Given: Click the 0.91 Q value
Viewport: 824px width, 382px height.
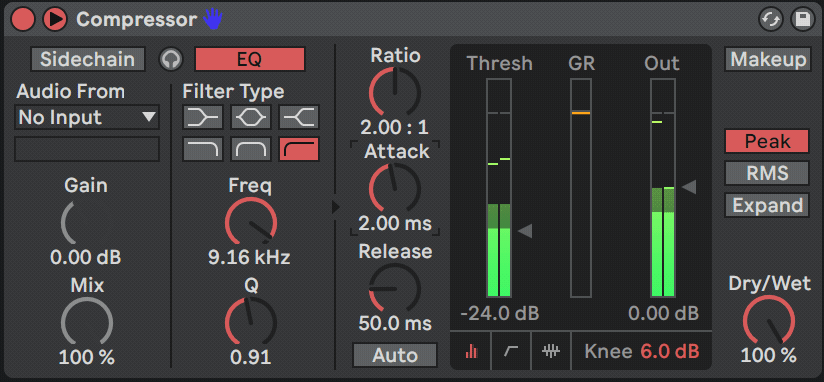Looking at the screenshot, I should point(251,357).
